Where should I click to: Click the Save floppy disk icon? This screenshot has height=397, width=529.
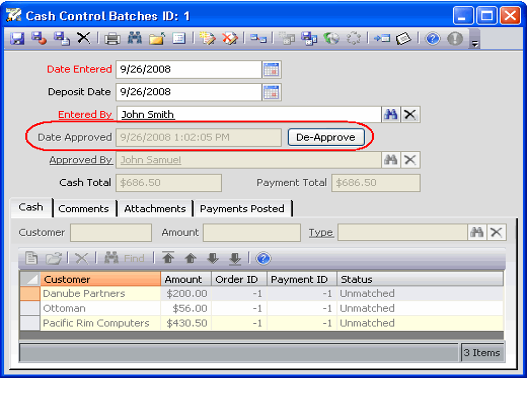coord(17,38)
